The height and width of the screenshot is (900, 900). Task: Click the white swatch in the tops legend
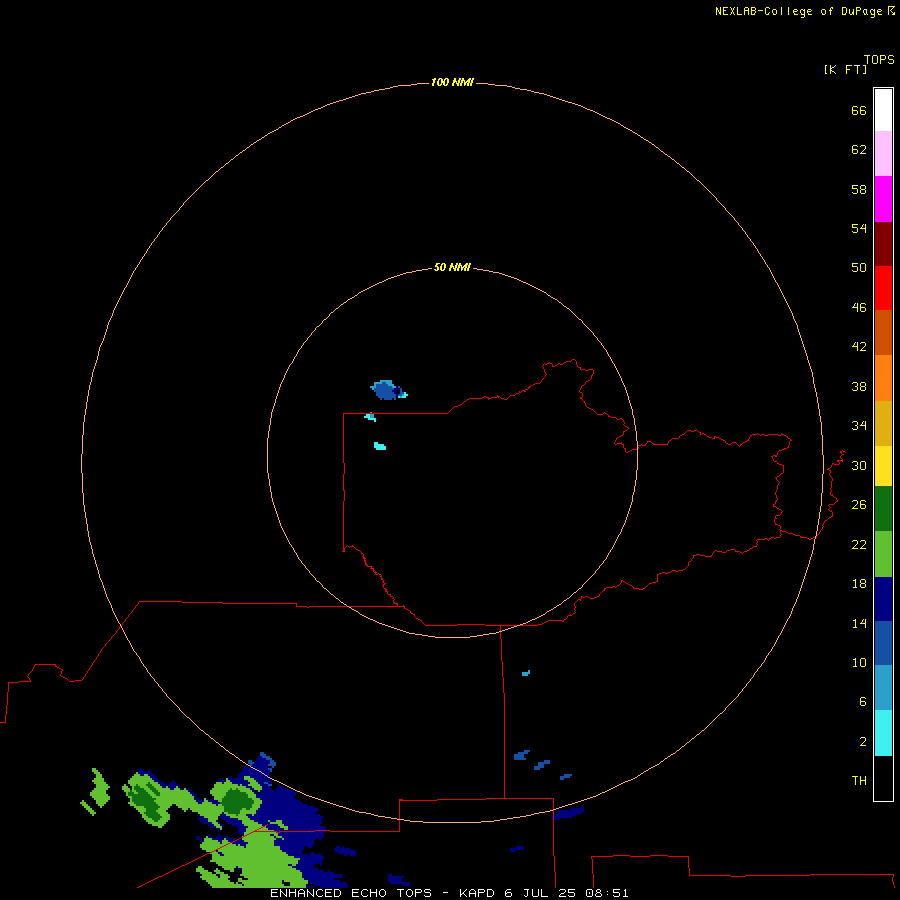point(883,110)
